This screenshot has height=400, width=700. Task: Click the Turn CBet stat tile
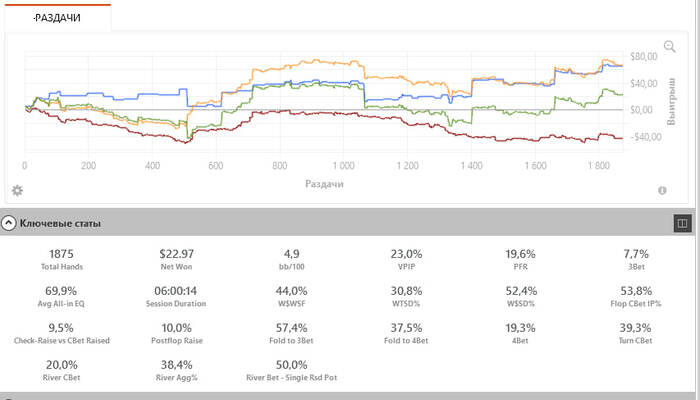point(636,333)
